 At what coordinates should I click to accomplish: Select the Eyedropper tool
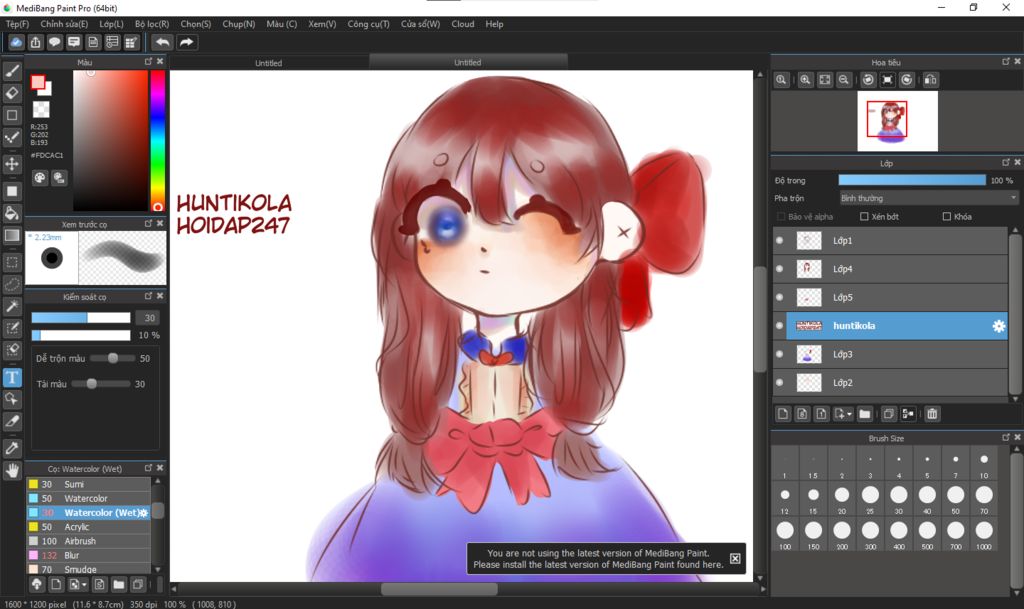coord(12,448)
